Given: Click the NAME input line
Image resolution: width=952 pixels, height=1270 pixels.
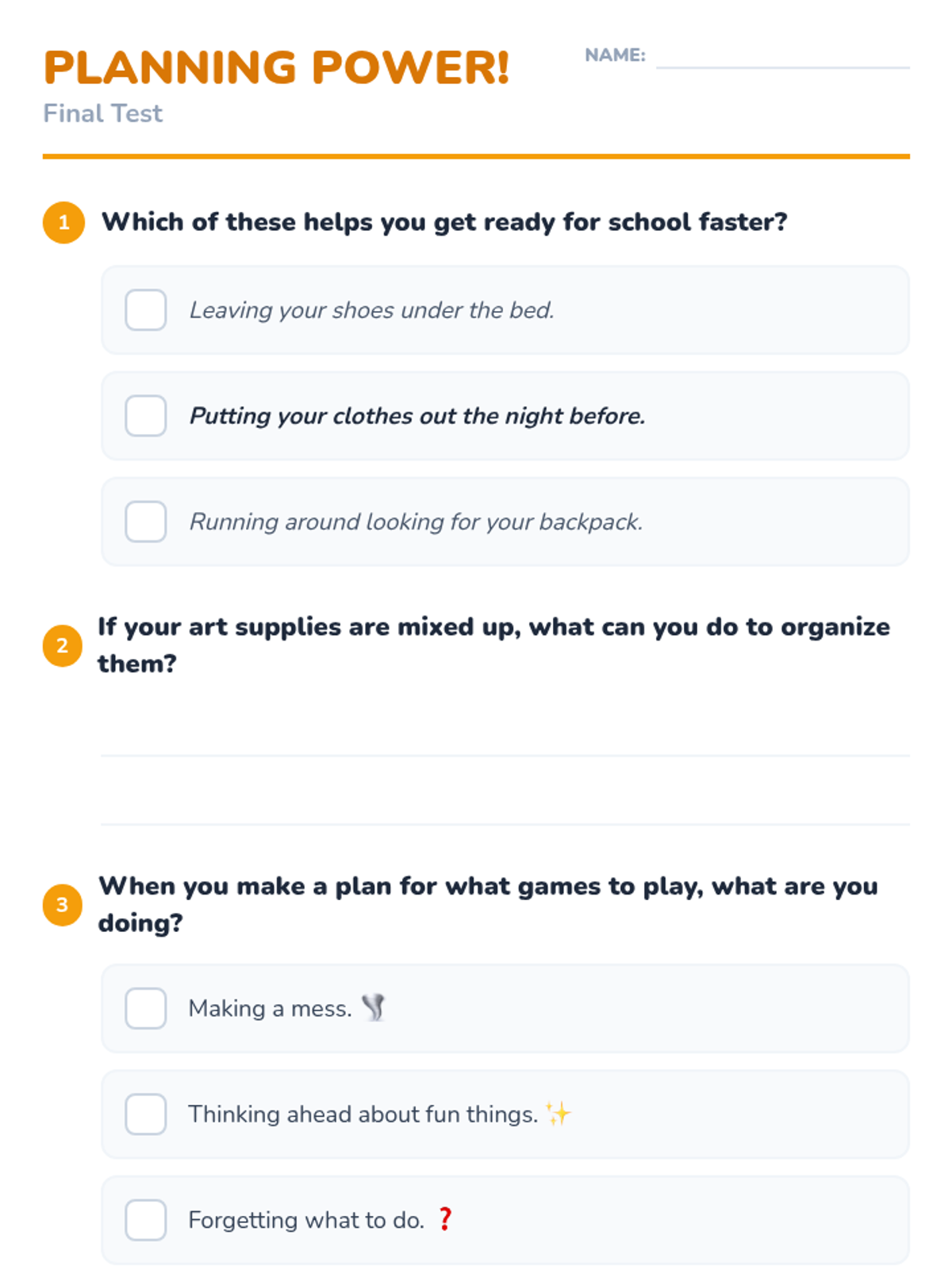Looking at the screenshot, I should (781, 57).
